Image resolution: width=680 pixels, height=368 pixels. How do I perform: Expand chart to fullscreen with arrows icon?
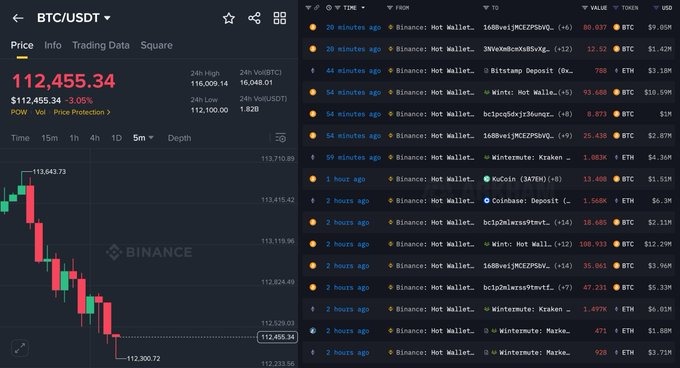20,348
